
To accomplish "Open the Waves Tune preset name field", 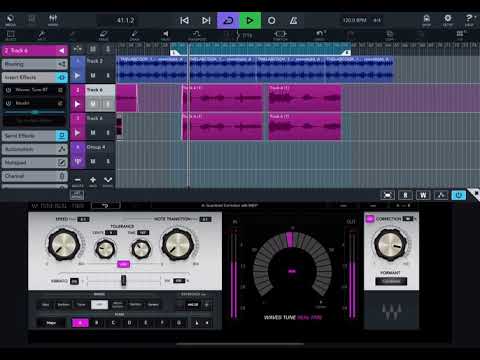I will [x=230, y=206].
